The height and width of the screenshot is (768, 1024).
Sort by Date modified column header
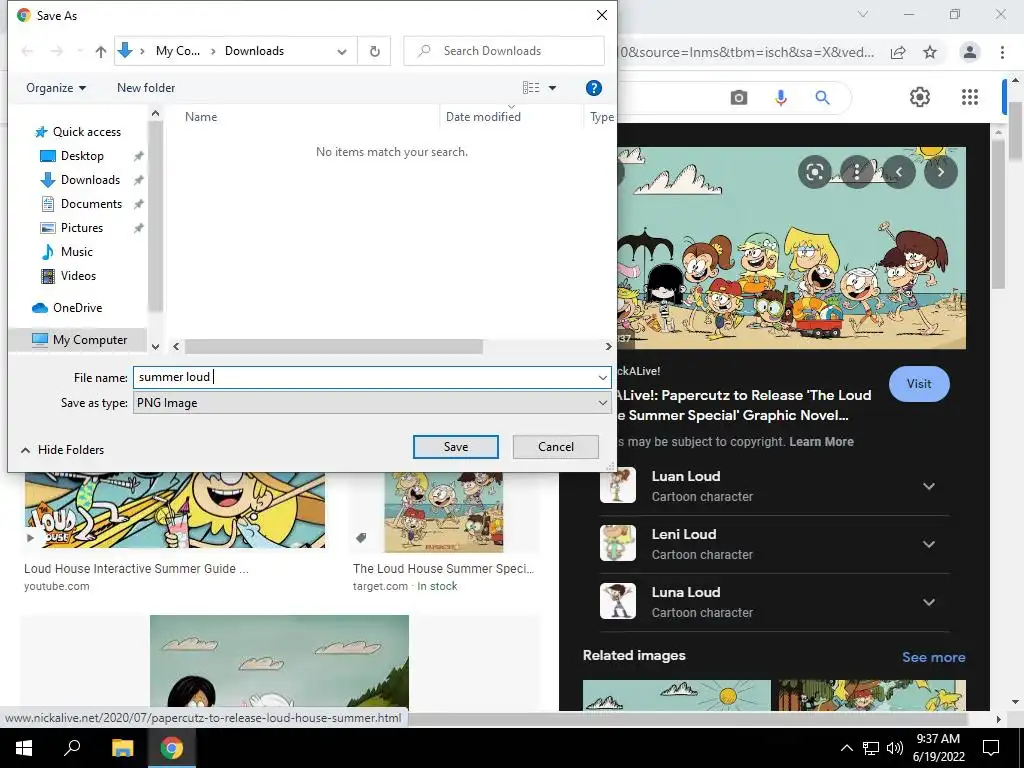483,117
